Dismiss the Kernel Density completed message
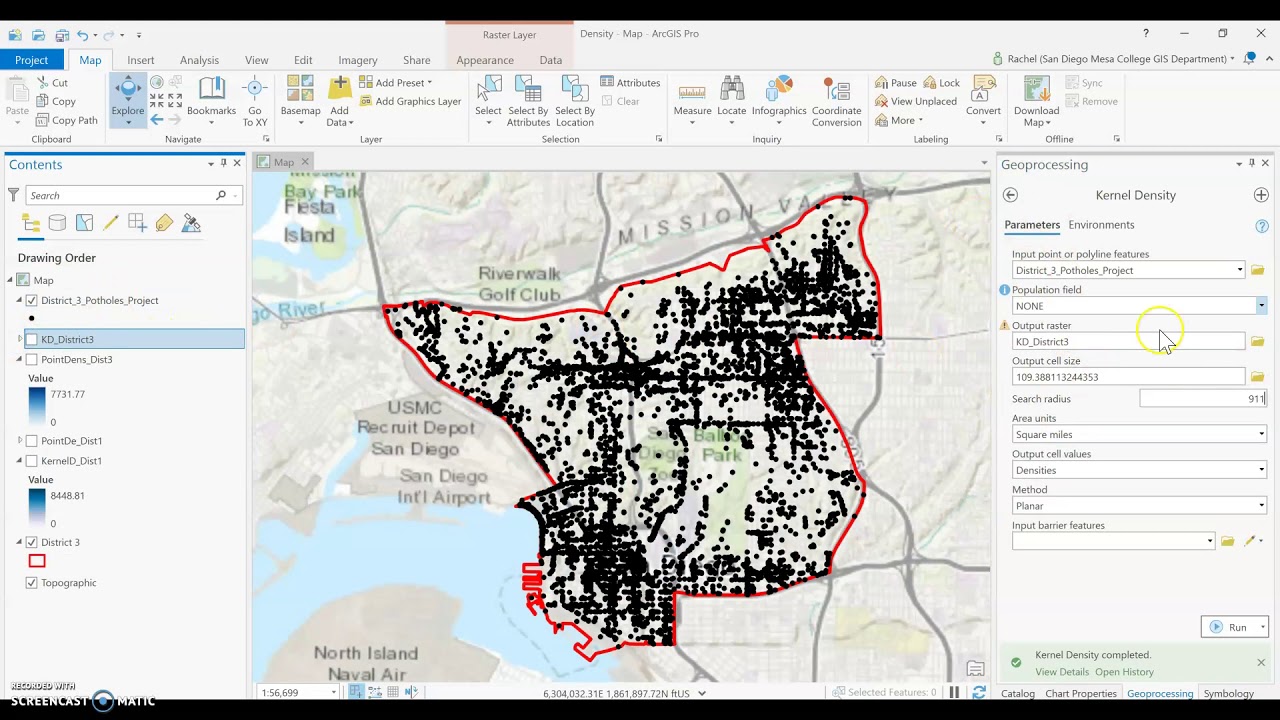 [x=1261, y=663]
